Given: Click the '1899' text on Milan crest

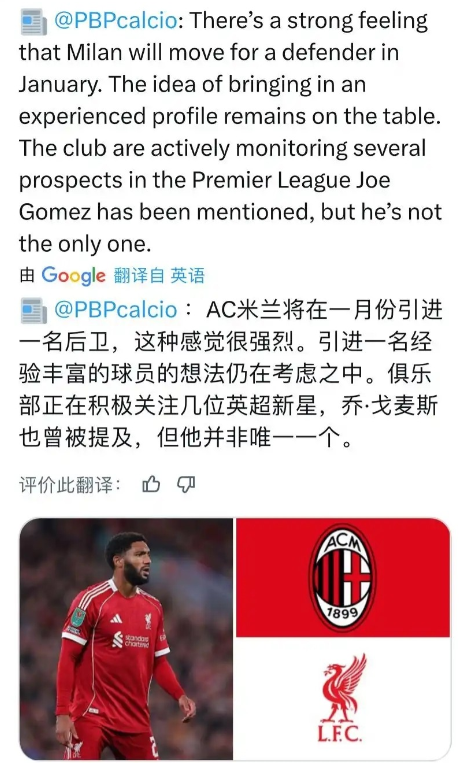Looking at the screenshot, I should (342, 613).
